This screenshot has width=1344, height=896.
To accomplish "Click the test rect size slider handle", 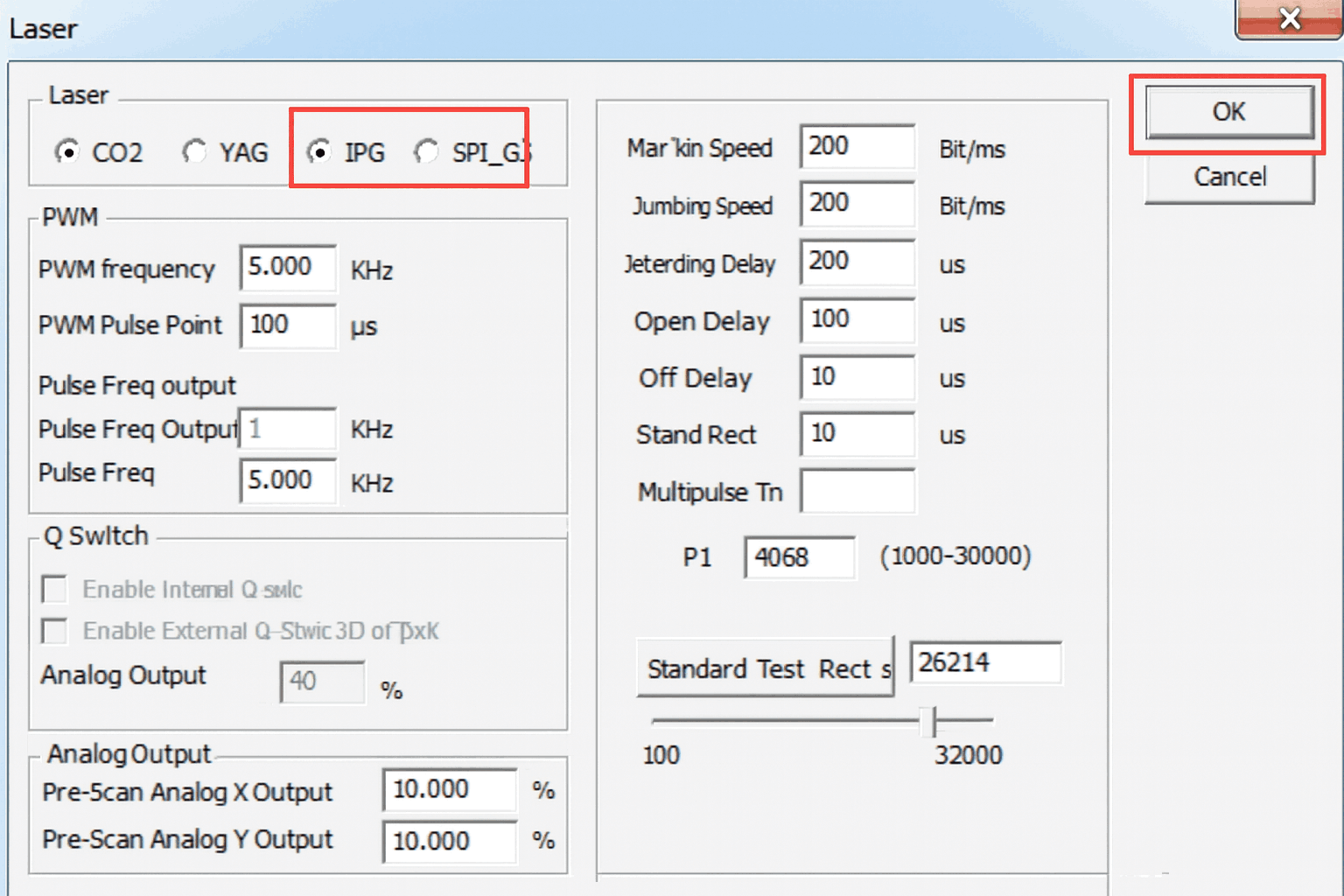I will tap(933, 721).
